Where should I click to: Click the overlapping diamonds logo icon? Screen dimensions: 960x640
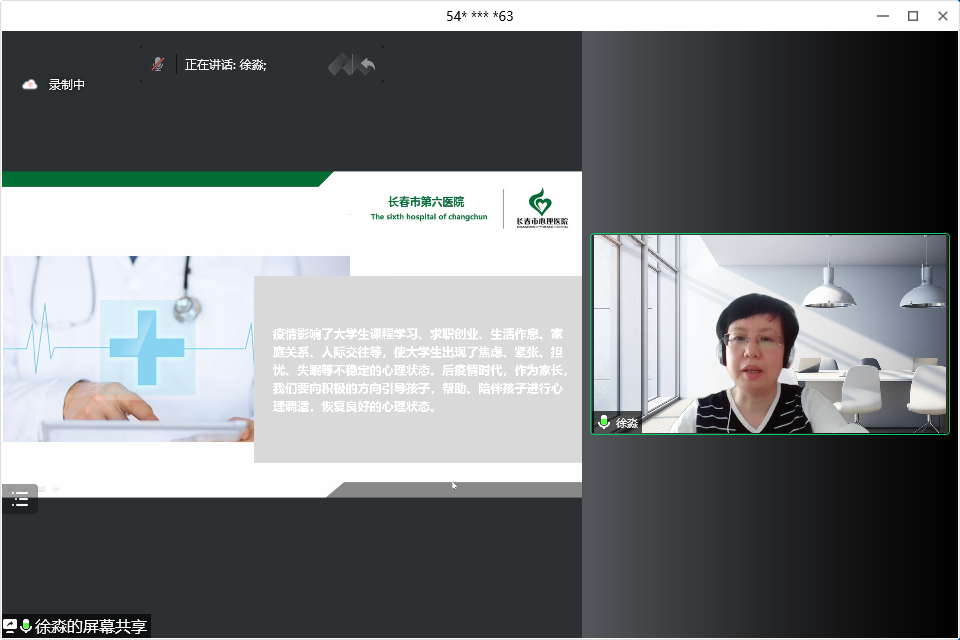click(x=341, y=65)
